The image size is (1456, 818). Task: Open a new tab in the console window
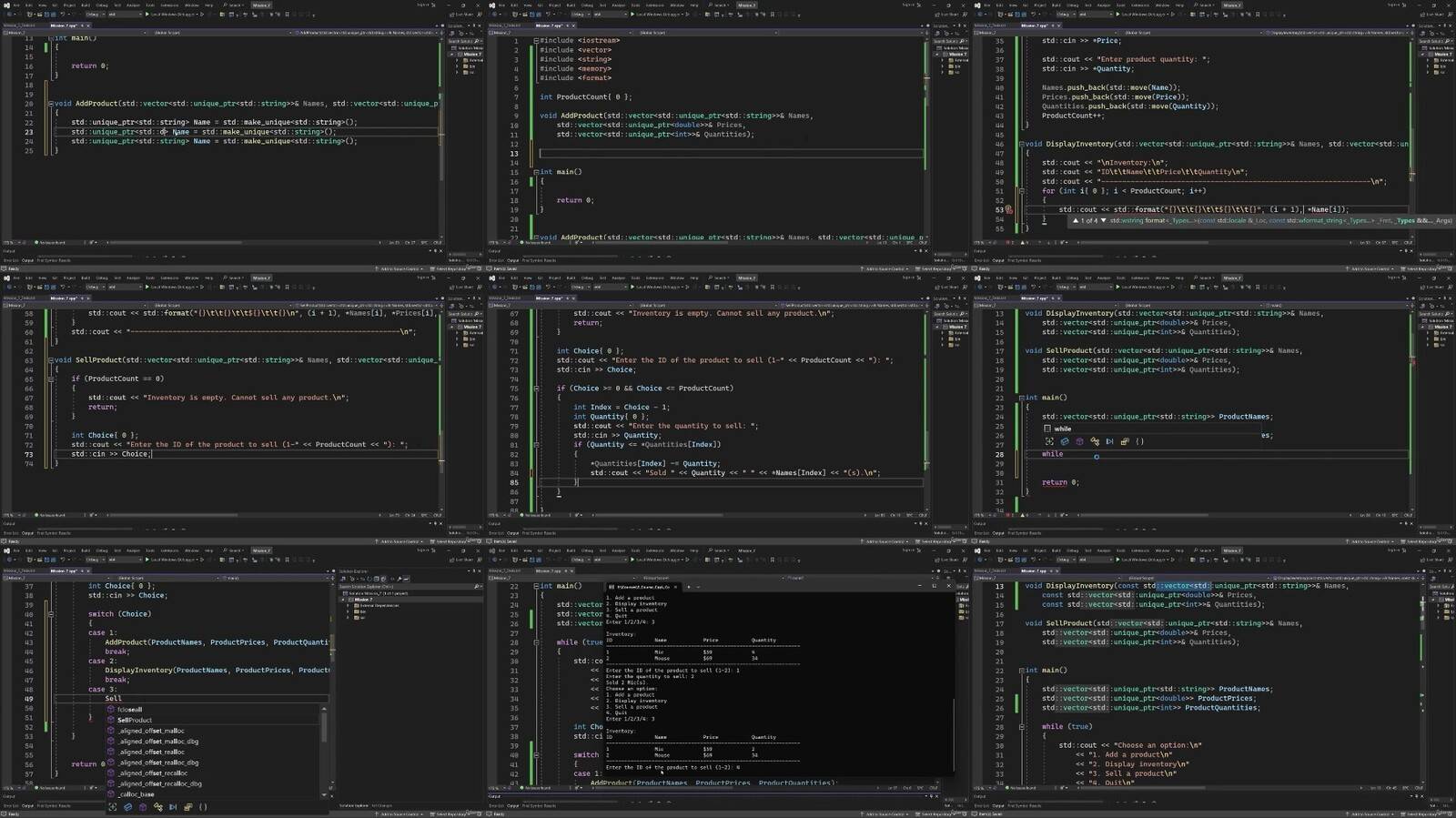pos(688,587)
